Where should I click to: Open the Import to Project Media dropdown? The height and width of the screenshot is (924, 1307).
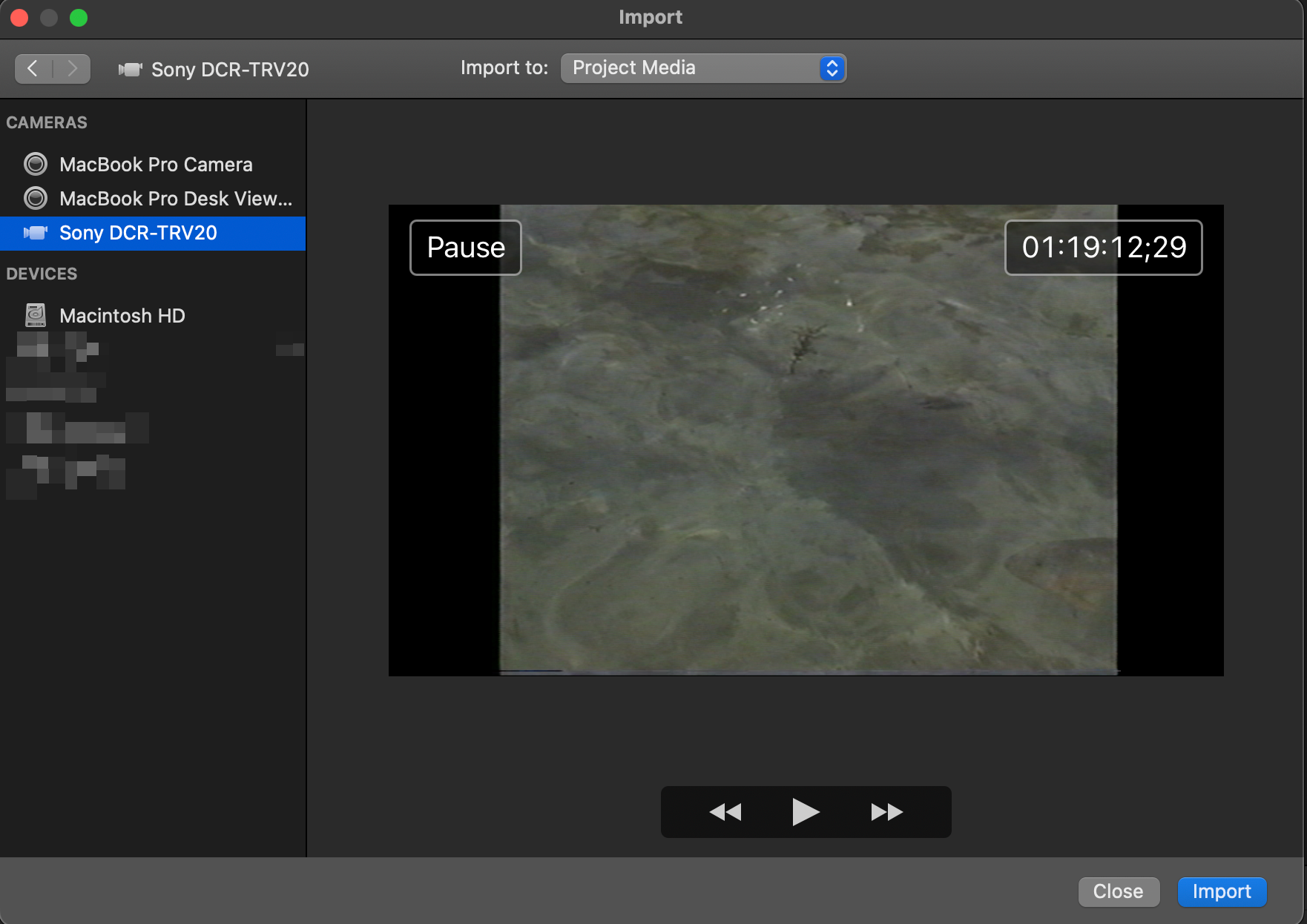(x=702, y=68)
